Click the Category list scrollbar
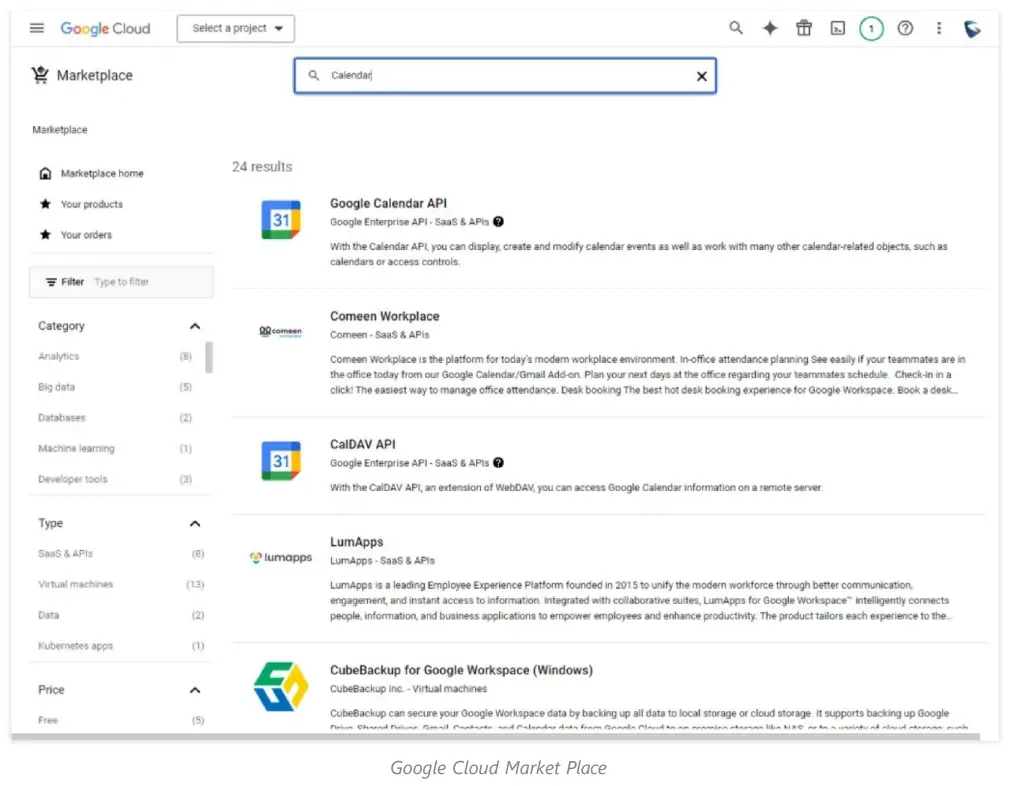The height and width of the screenshot is (786, 1014). point(209,357)
